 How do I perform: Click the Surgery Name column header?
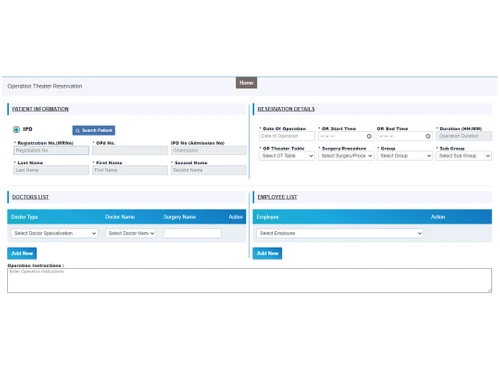tap(180, 217)
